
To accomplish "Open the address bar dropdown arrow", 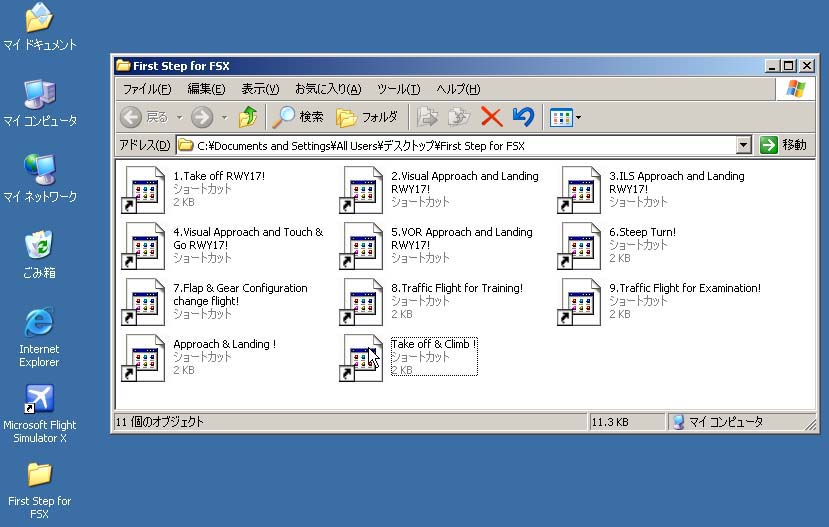I will pyautogui.click(x=743, y=145).
